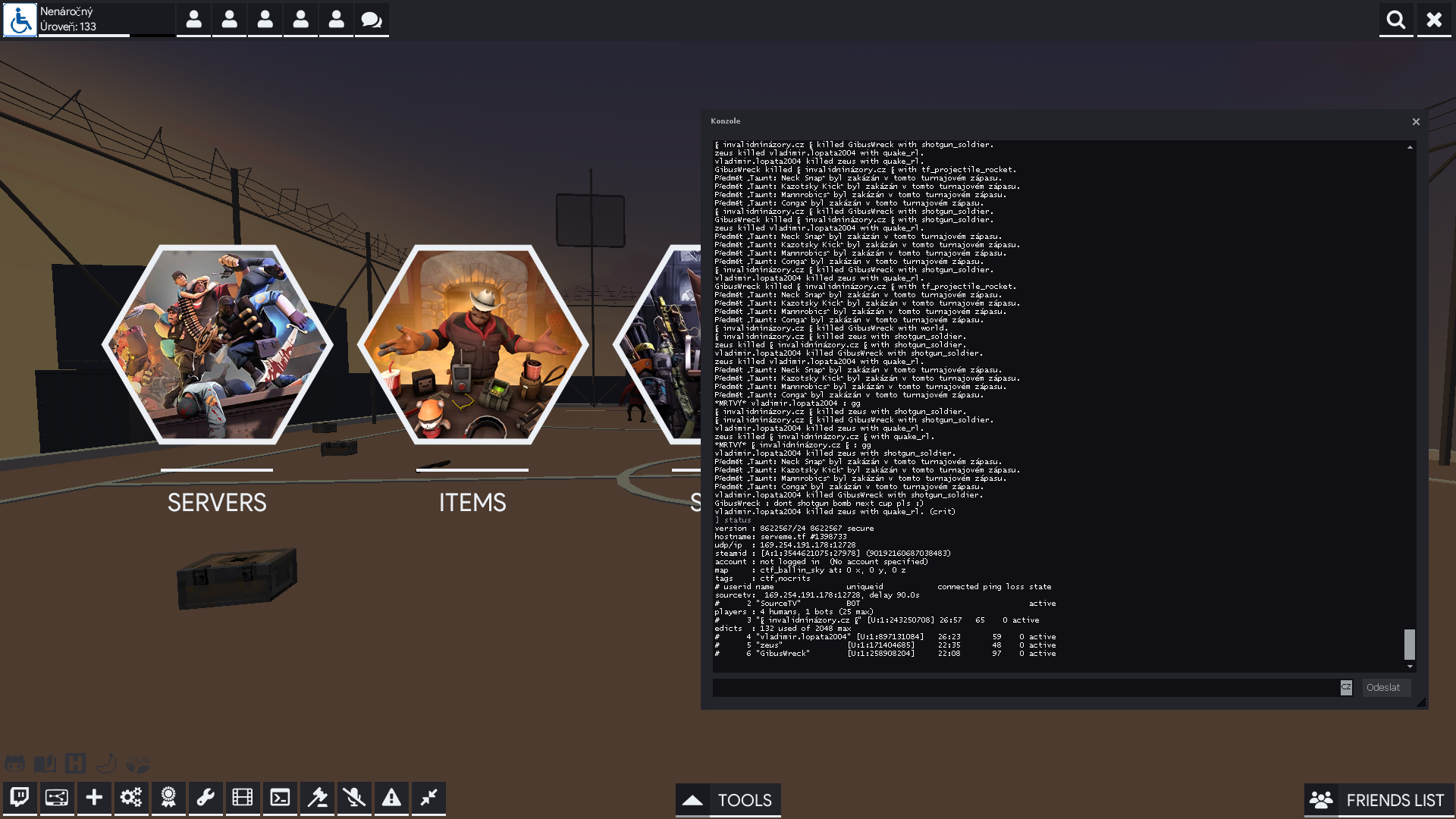Viewport: 1456px width, 819px height.
Task: Click the GitHub cat icon
Action: 15,764
